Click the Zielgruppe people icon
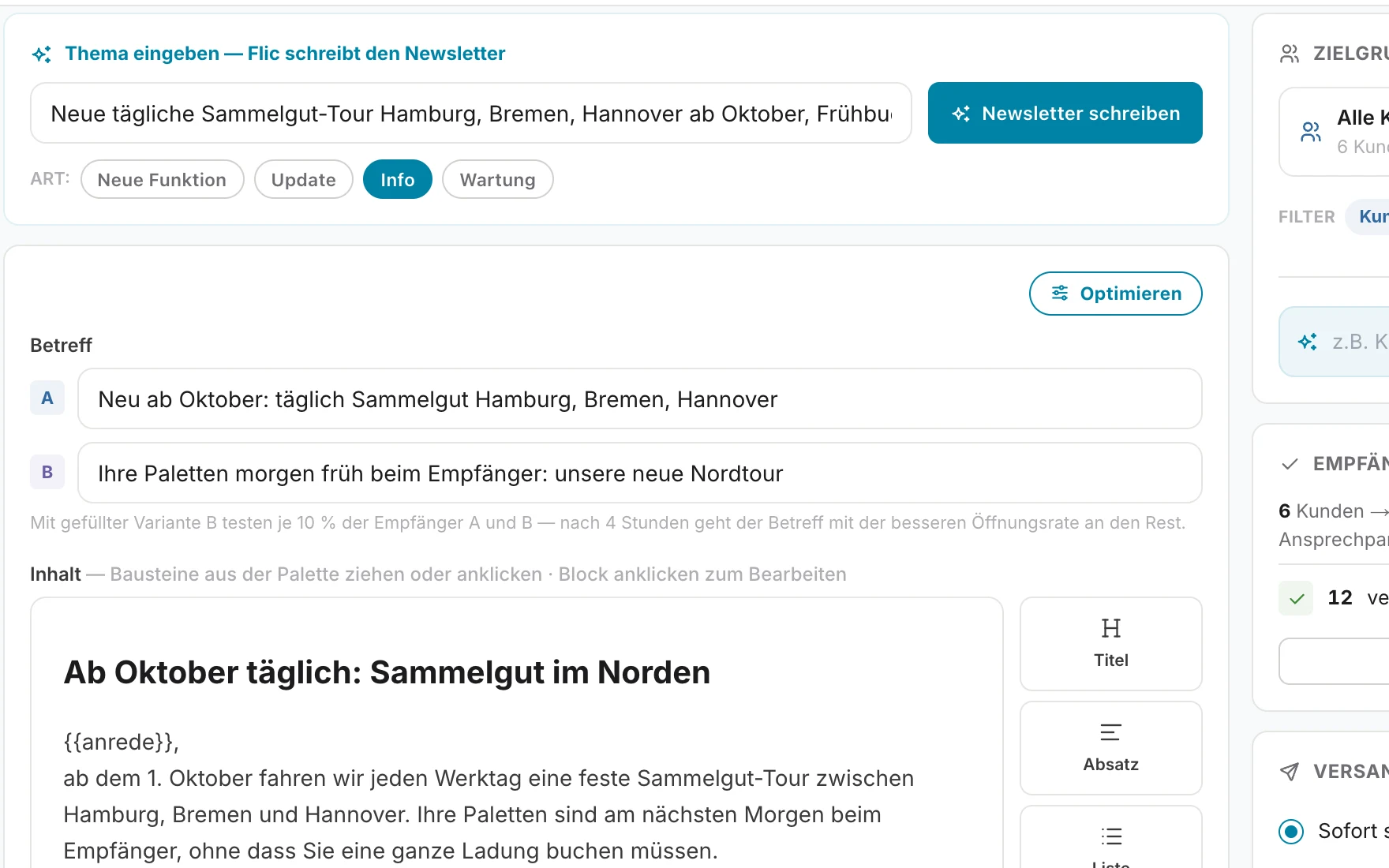 click(1290, 54)
